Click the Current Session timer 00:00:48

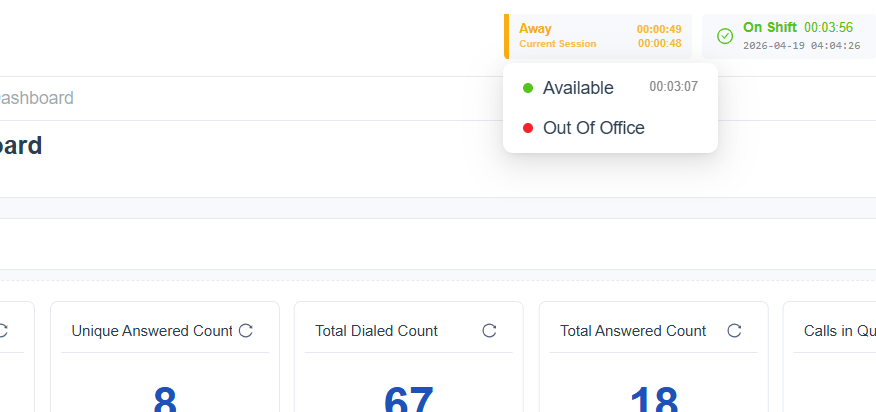point(659,43)
